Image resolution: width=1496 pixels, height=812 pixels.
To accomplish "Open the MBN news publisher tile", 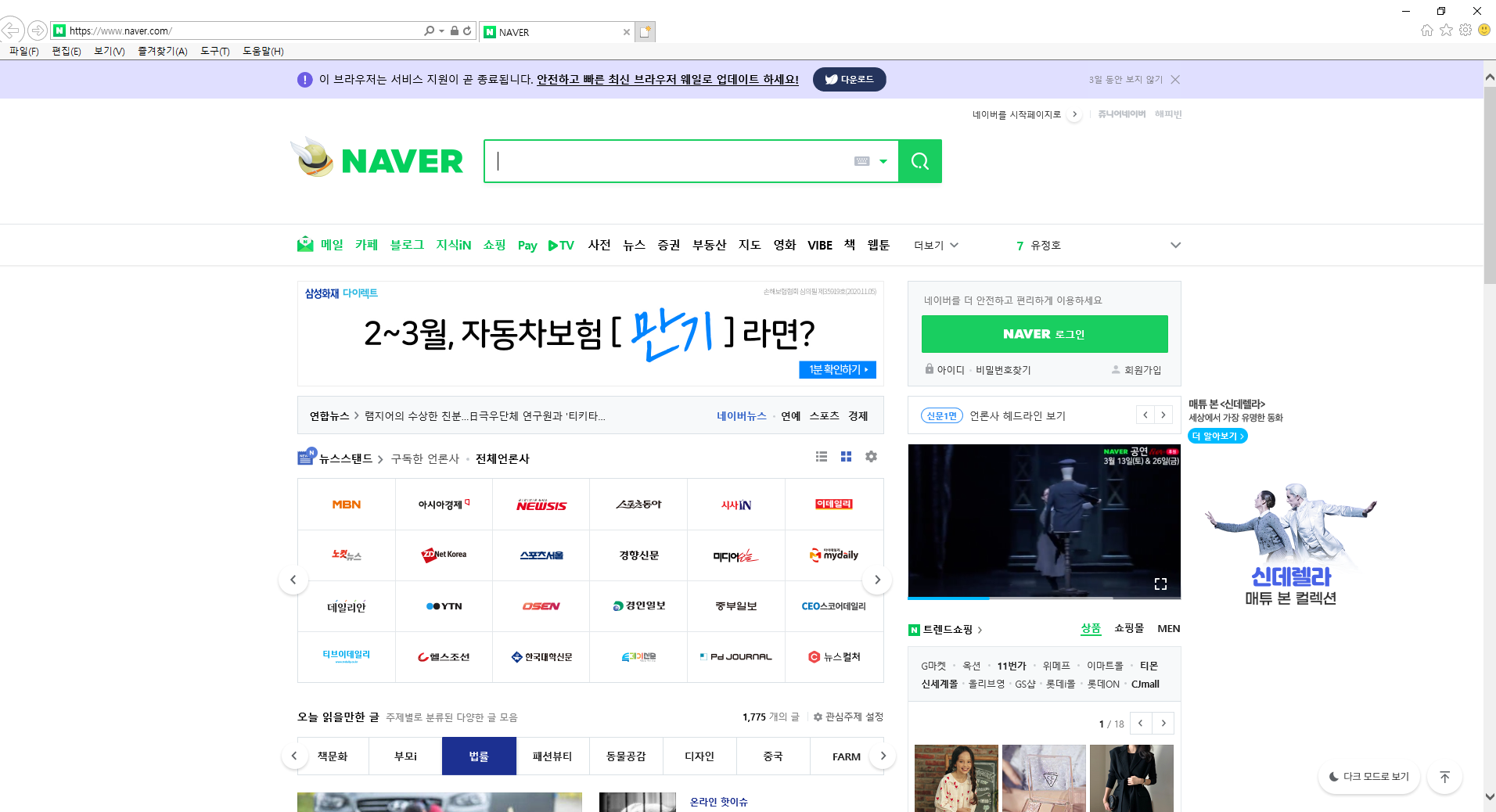I will point(347,505).
